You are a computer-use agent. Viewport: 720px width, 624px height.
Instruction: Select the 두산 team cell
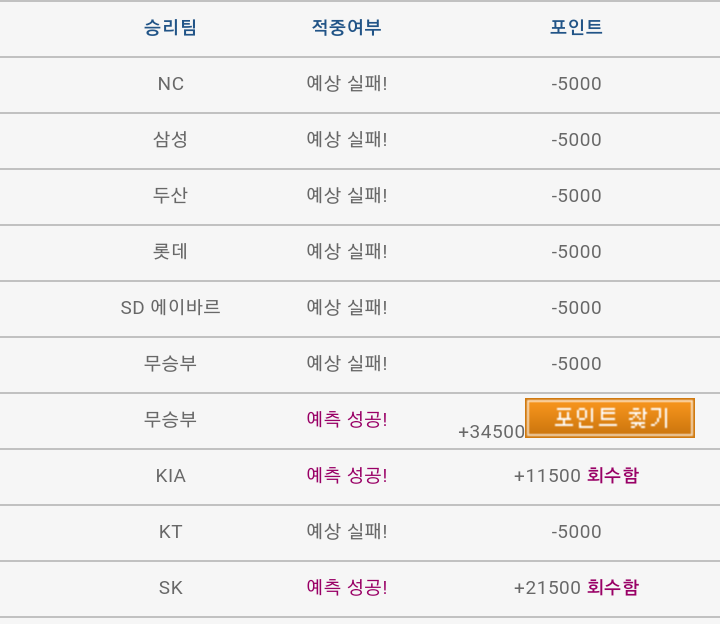click(170, 196)
